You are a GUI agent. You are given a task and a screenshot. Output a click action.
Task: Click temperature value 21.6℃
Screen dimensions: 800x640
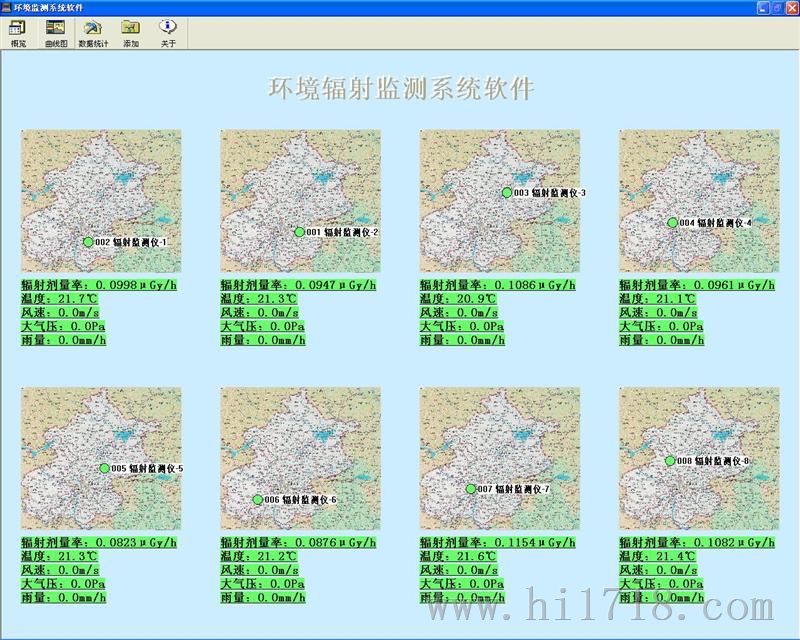pos(458,556)
